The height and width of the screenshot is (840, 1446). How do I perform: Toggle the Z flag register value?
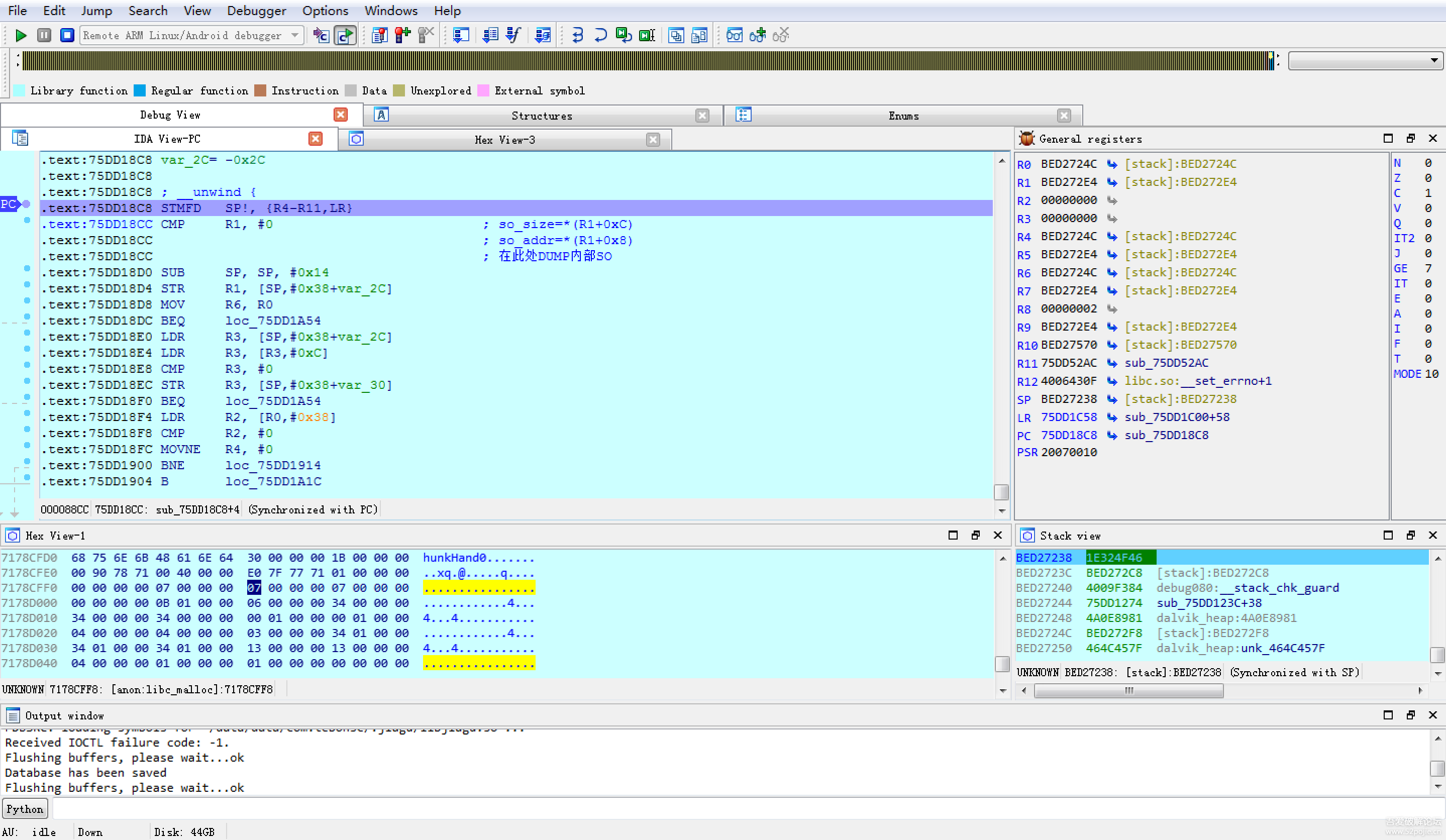pos(1427,178)
